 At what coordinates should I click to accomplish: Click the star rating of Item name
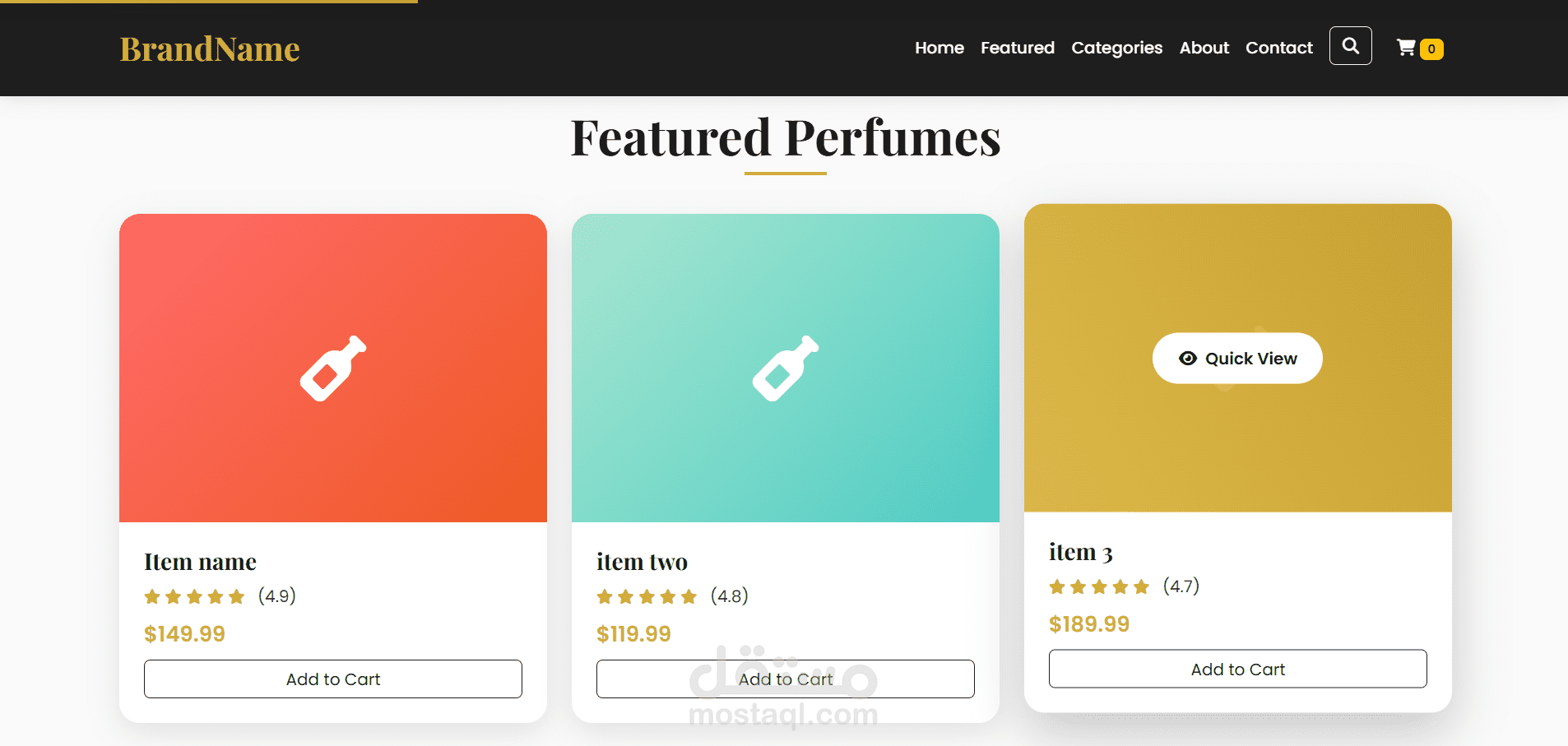pyautogui.click(x=194, y=596)
